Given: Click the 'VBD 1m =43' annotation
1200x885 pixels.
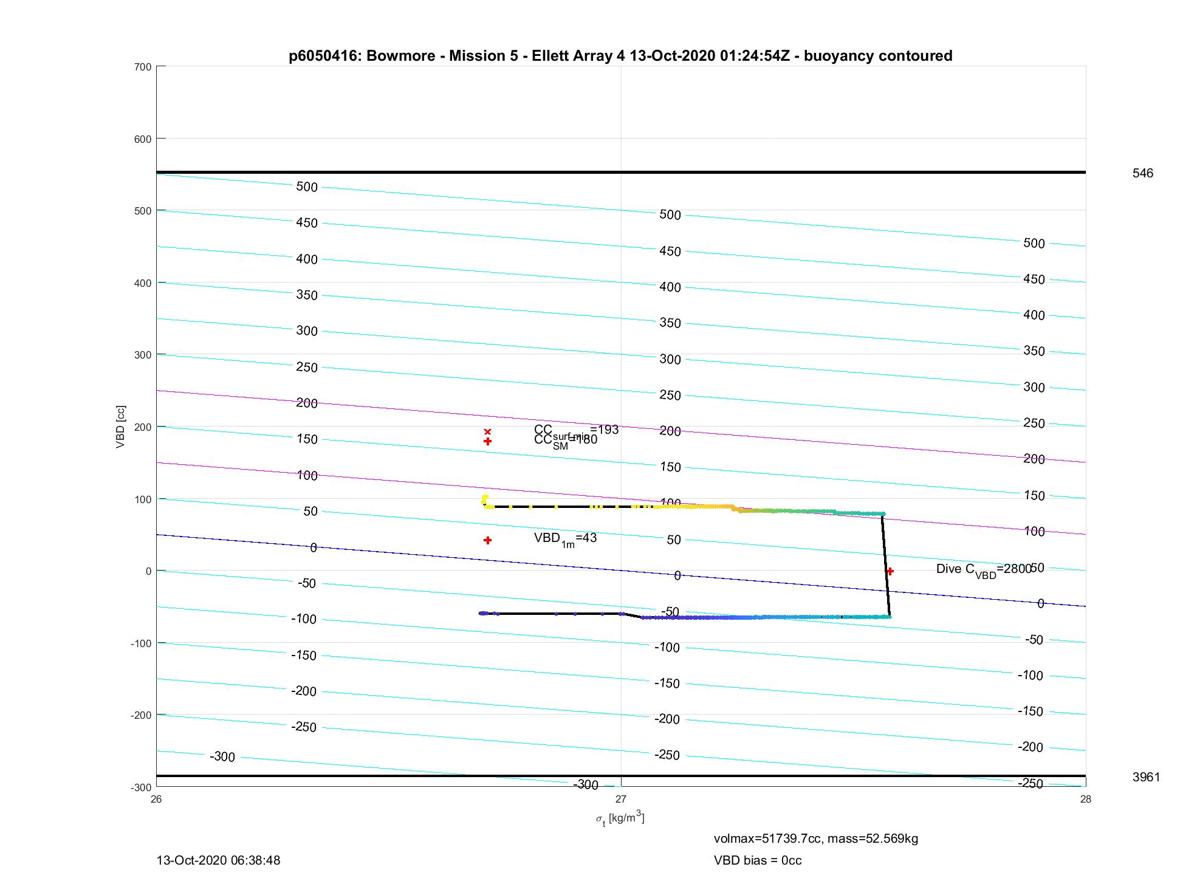Looking at the screenshot, I should (565, 538).
